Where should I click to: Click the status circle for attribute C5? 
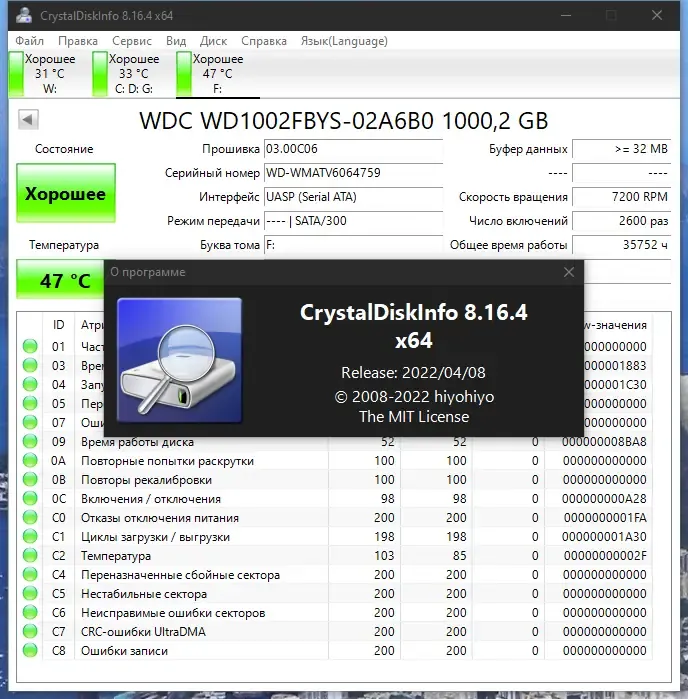click(30, 594)
